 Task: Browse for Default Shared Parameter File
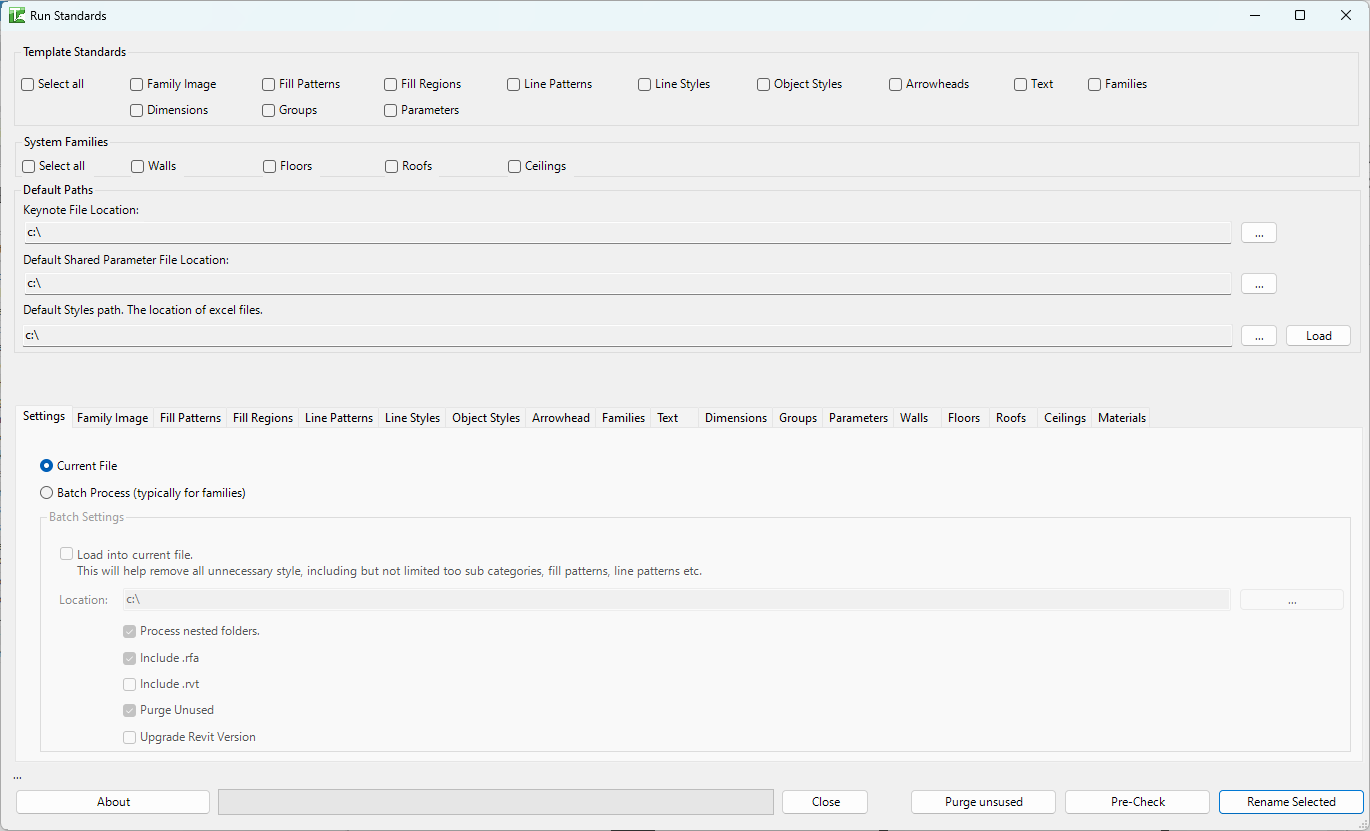(x=1258, y=284)
